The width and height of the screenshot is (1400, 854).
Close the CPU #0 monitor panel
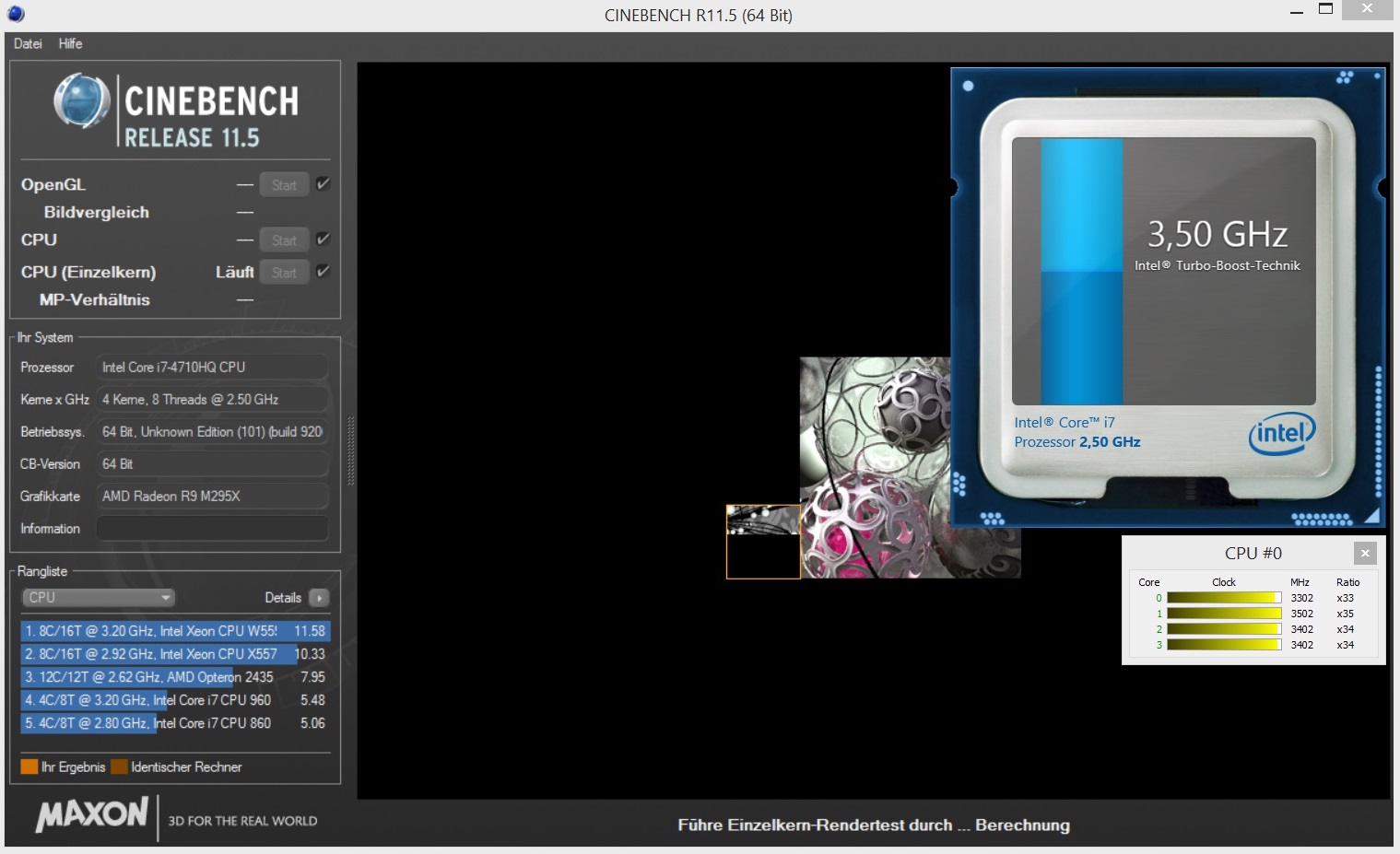click(1365, 553)
